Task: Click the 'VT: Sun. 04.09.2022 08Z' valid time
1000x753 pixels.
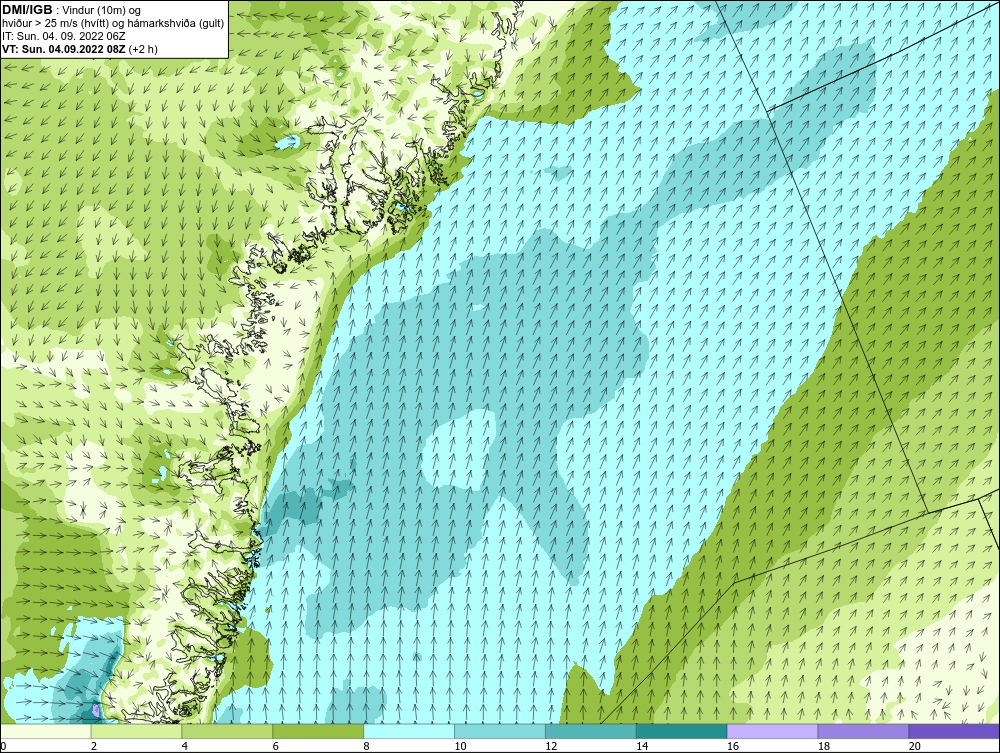Action: point(63,49)
